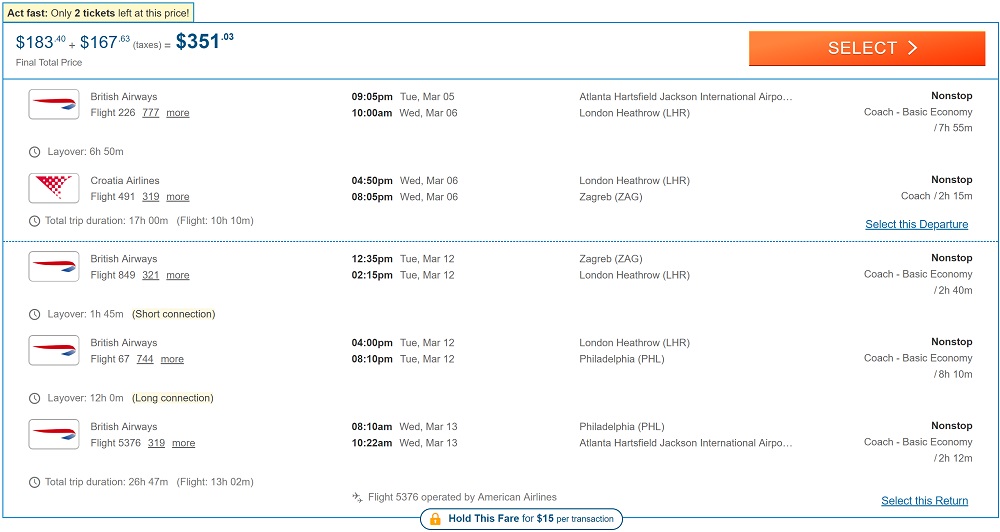1000x532 pixels.
Task: Choose the Select this Return link
Action: [924, 501]
